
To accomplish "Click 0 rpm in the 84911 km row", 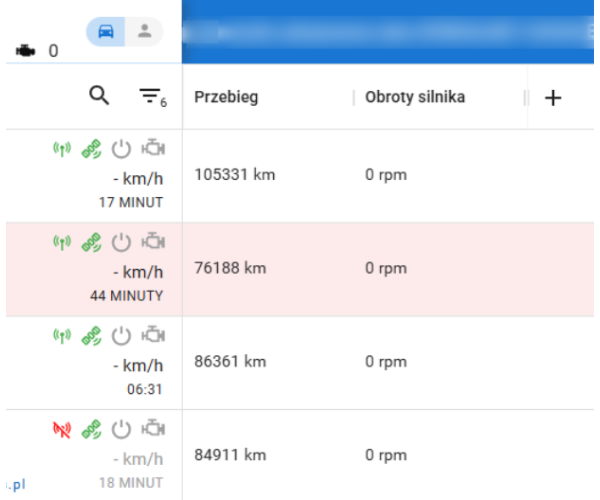I will pyautogui.click(x=386, y=456).
